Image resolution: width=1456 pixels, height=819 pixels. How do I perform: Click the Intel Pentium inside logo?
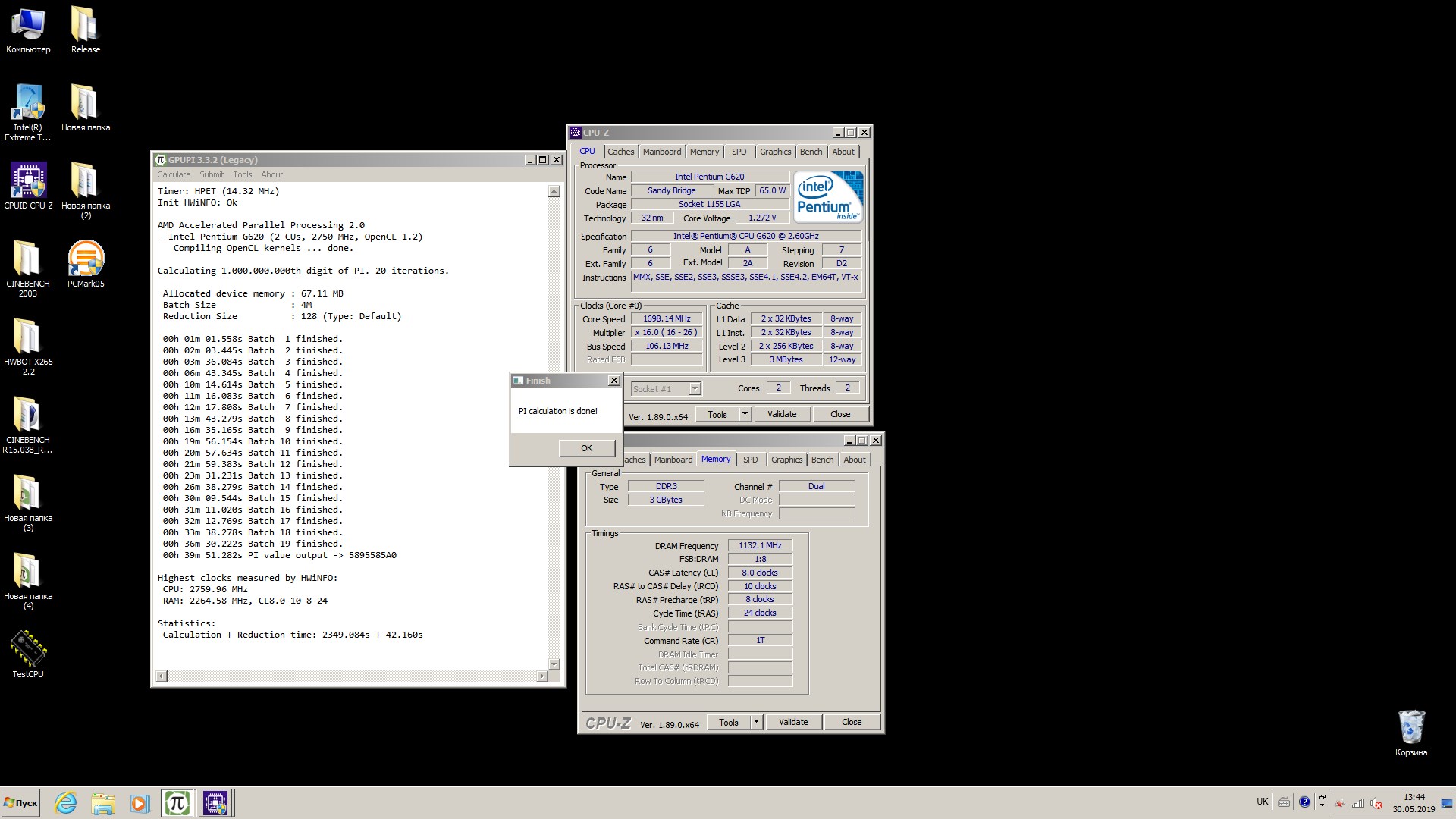pyautogui.click(x=828, y=196)
